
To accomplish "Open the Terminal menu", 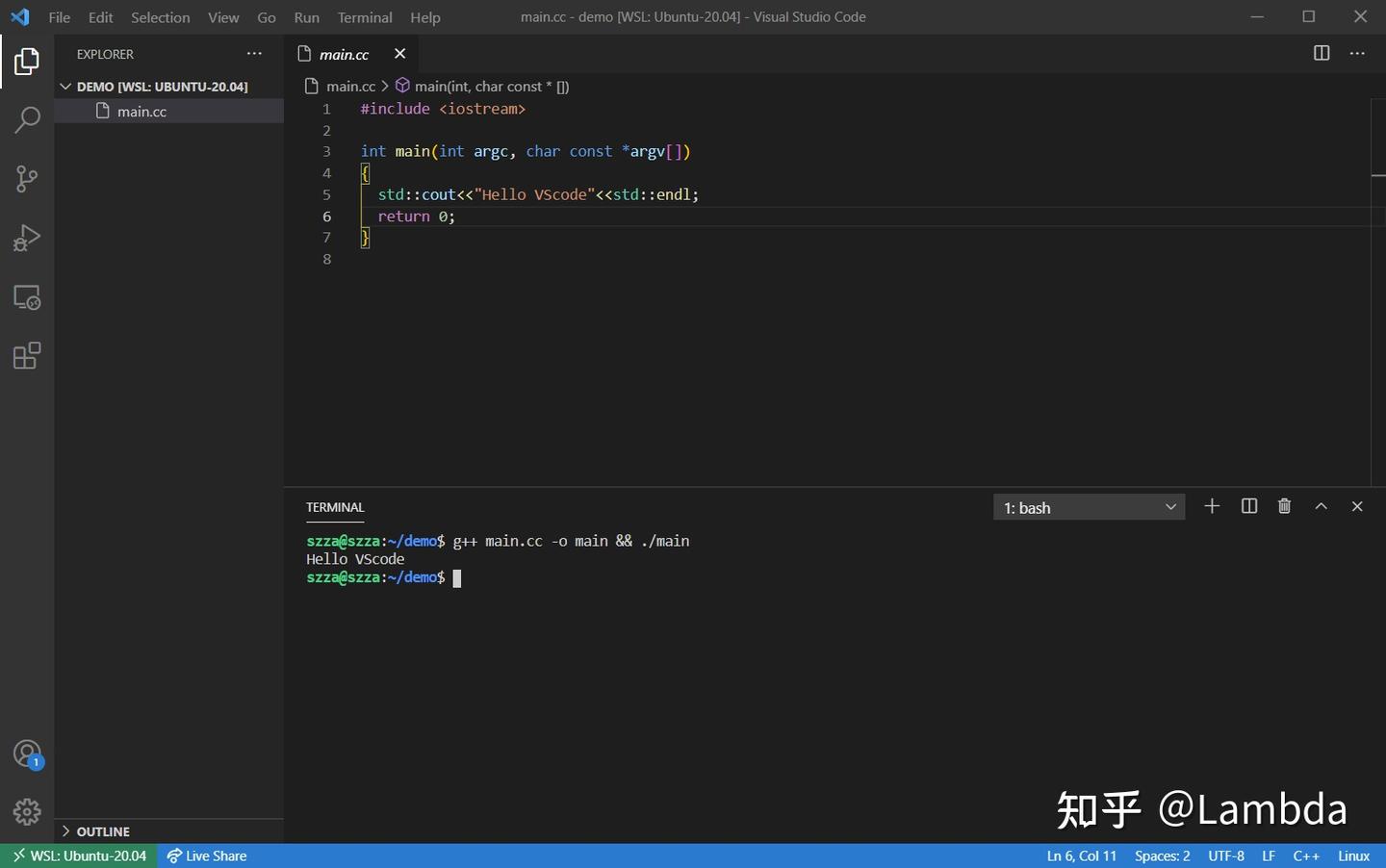I will click(x=364, y=17).
